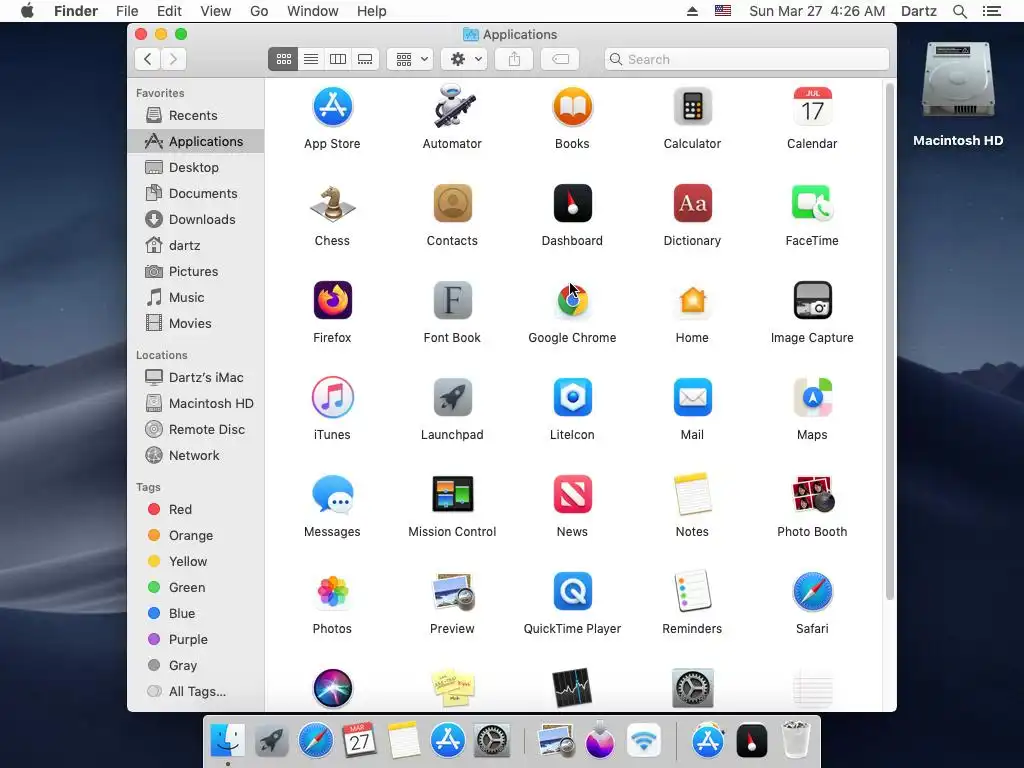1024x768 pixels.
Task: Open the Window menu
Action: pos(313,11)
